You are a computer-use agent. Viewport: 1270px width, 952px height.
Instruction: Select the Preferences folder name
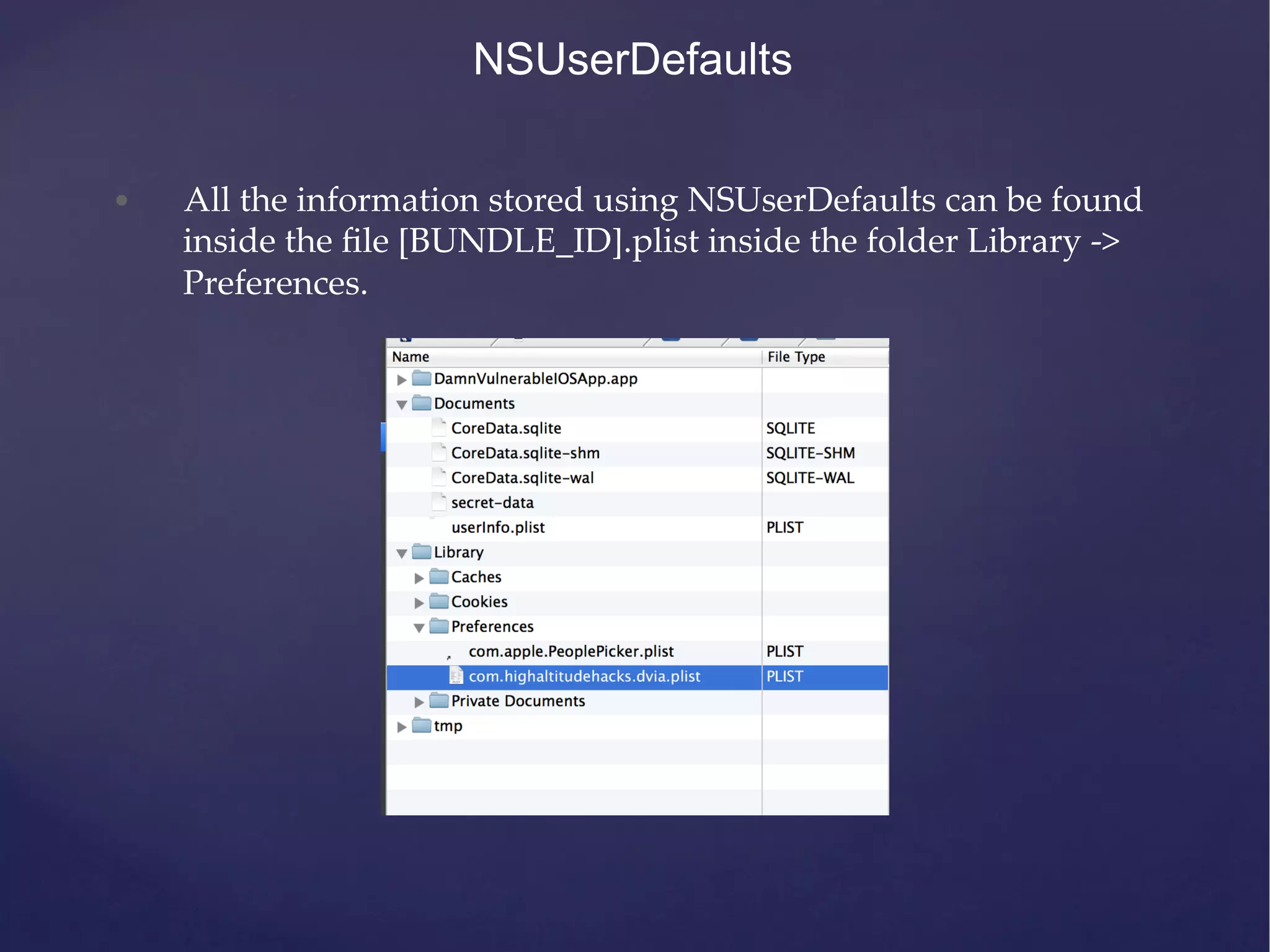[492, 627]
